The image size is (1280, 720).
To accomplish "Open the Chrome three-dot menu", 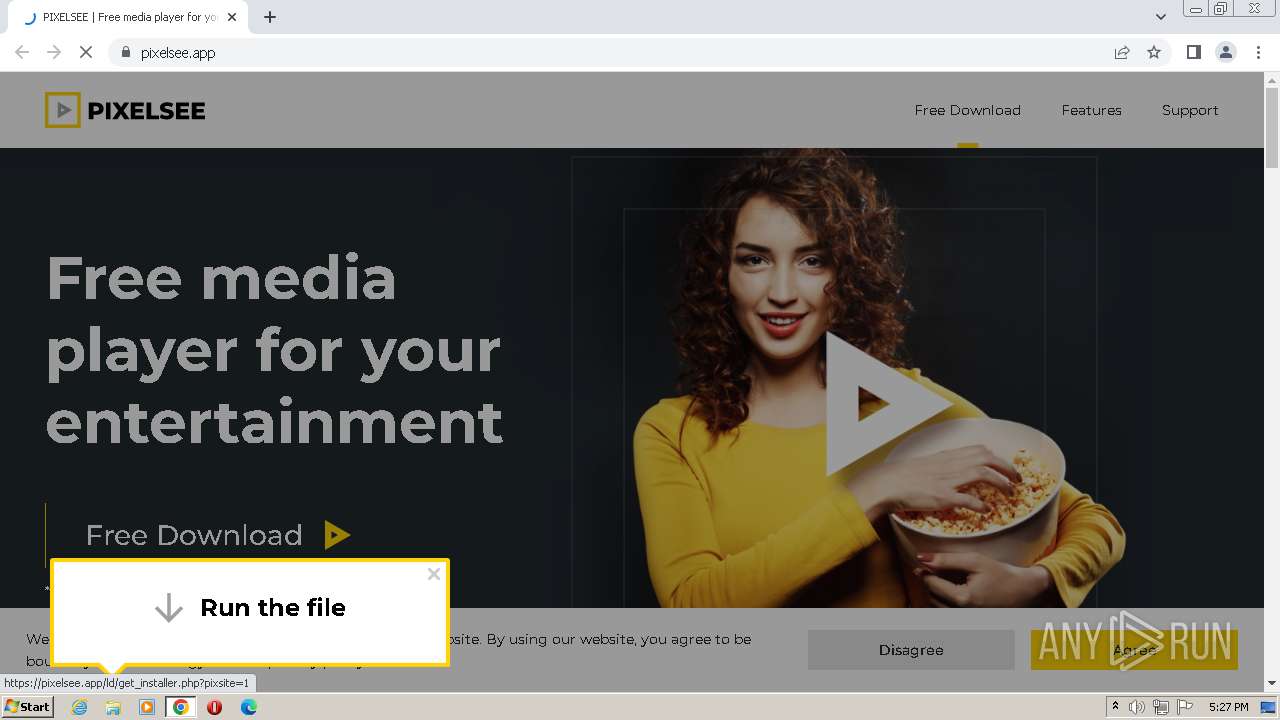I will tap(1259, 53).
